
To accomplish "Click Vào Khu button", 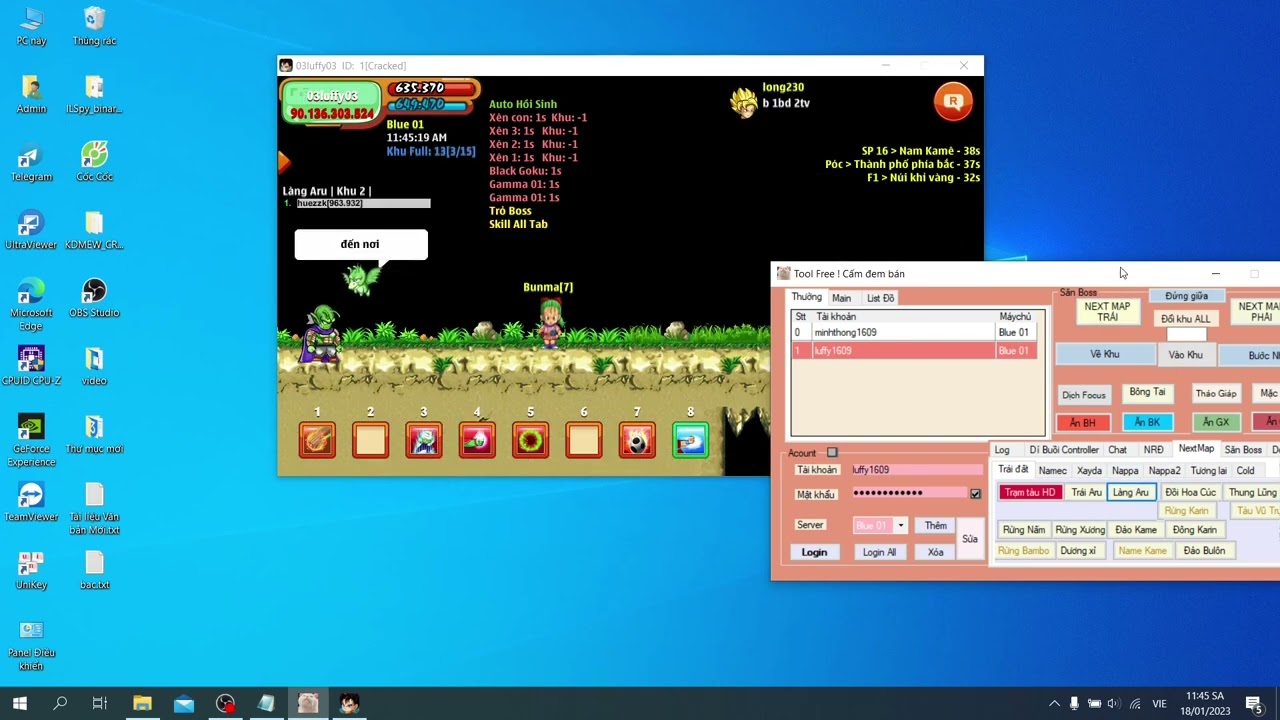I will (x=1186, y=354).
